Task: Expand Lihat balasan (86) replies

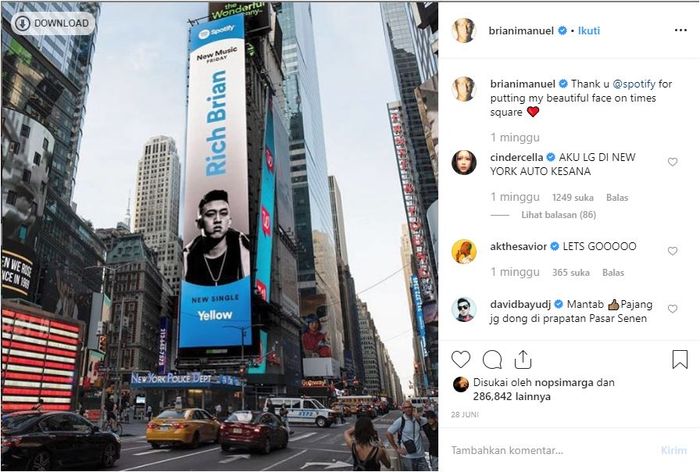Action: click(x=558, y=215)
